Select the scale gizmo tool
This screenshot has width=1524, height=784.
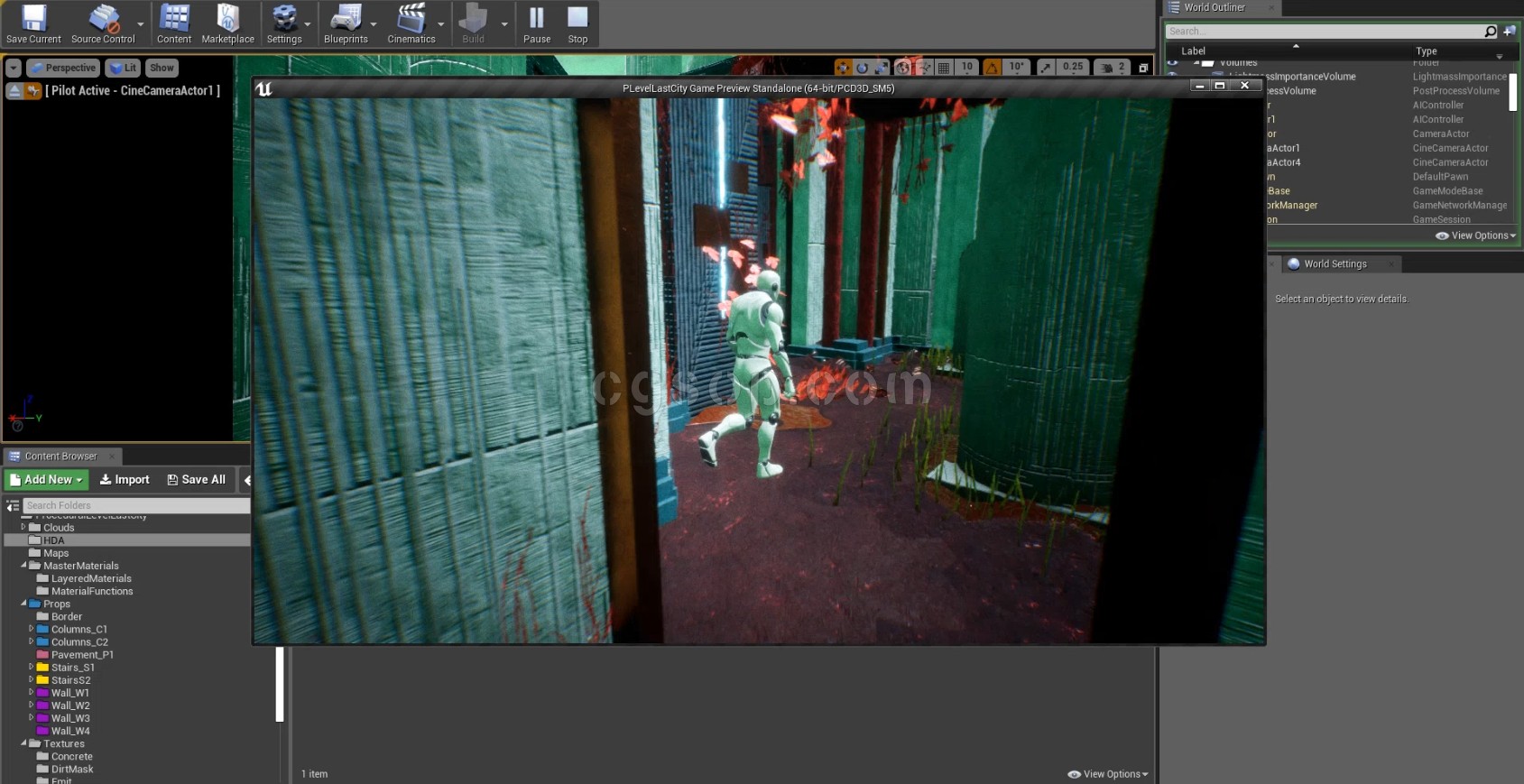point(882,68)
